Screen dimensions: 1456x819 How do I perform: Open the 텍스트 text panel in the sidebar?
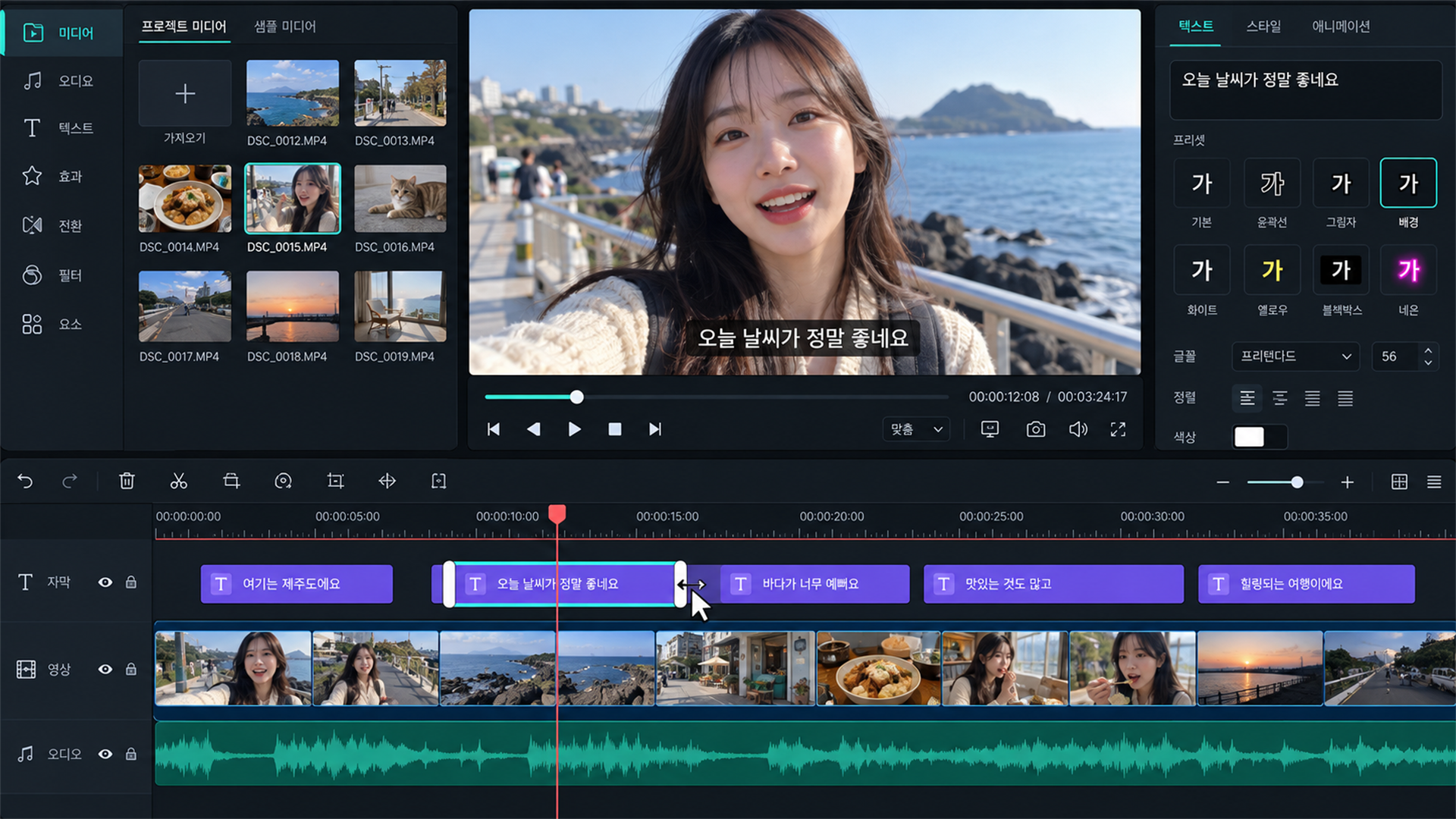61,127
